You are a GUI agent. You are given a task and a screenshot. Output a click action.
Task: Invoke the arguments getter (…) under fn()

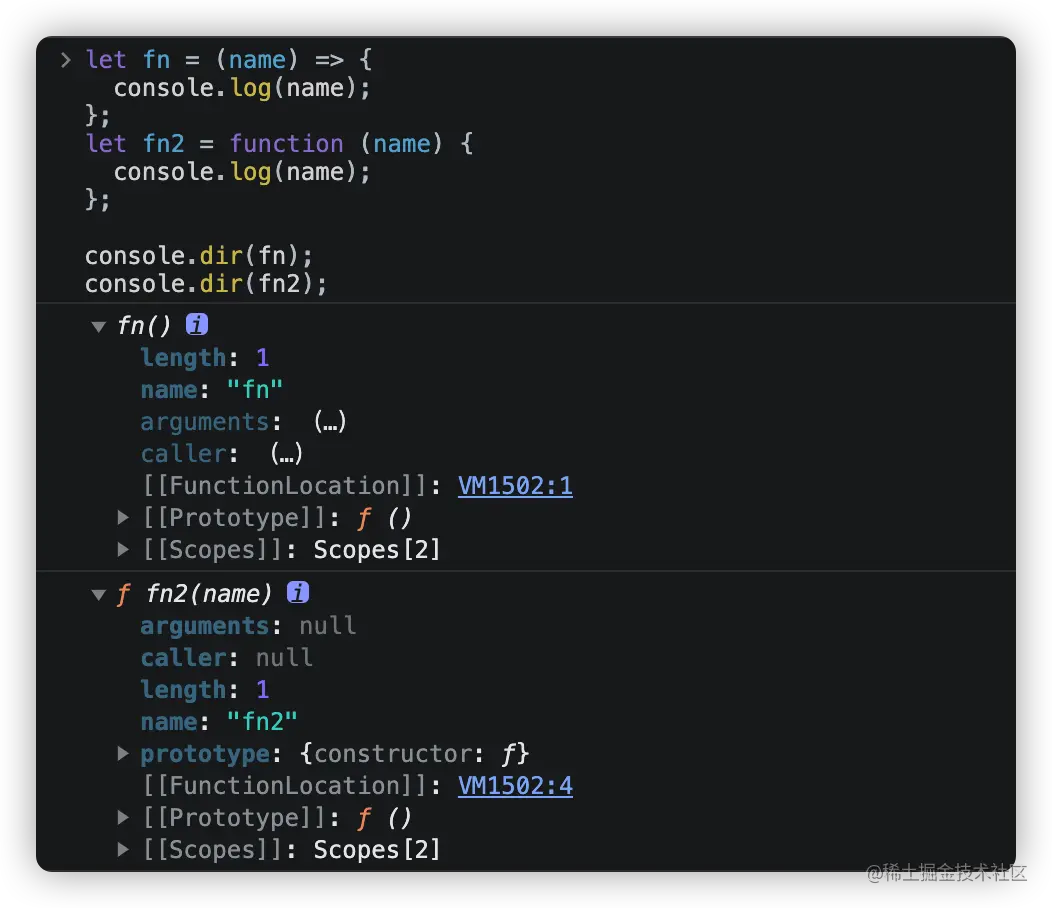coord(330,422)
